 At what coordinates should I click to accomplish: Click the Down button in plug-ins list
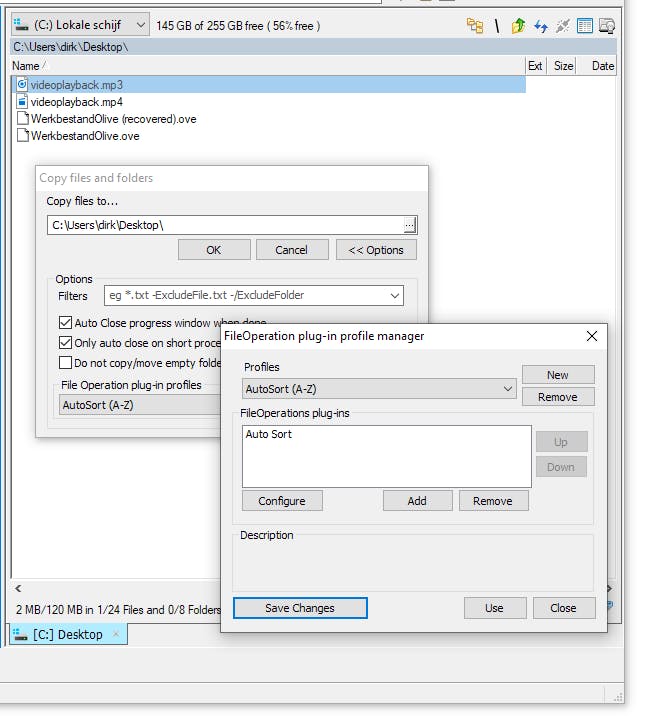(x=561, y=467)
